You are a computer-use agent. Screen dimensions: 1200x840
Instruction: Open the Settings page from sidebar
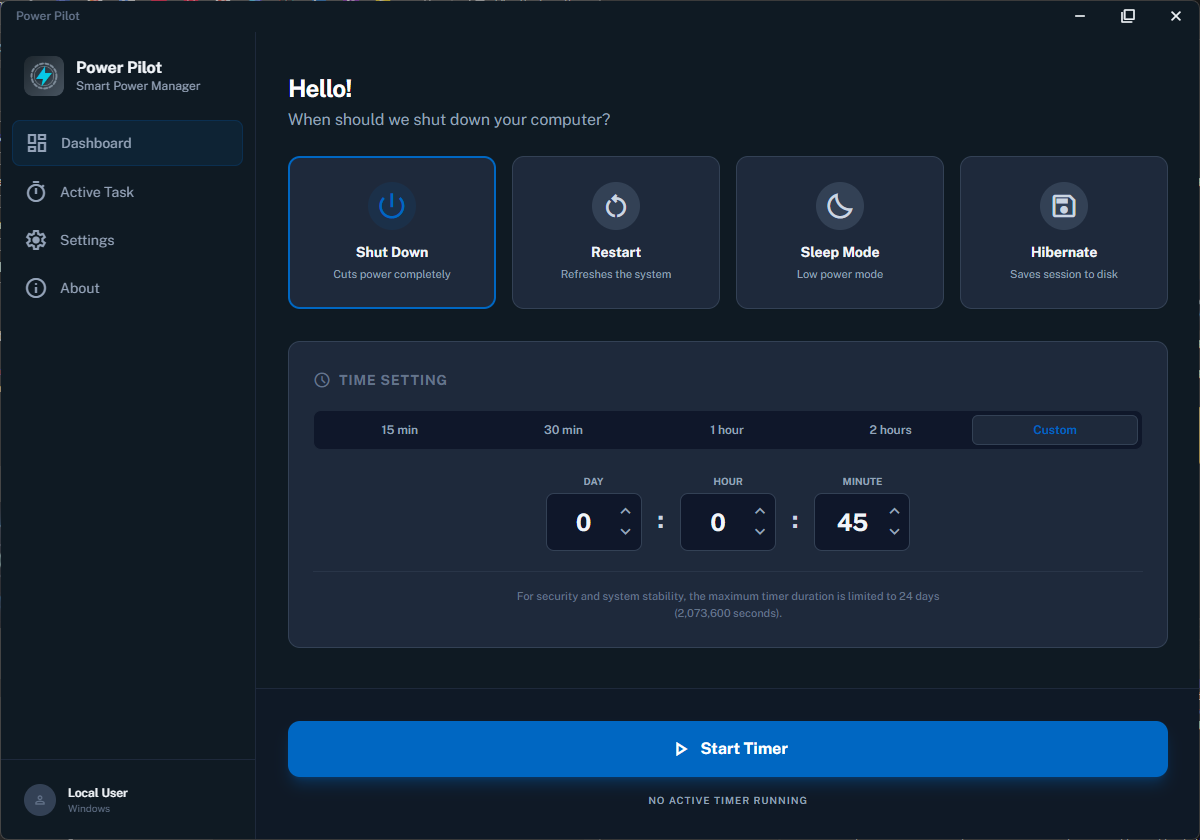coord(127,240)
